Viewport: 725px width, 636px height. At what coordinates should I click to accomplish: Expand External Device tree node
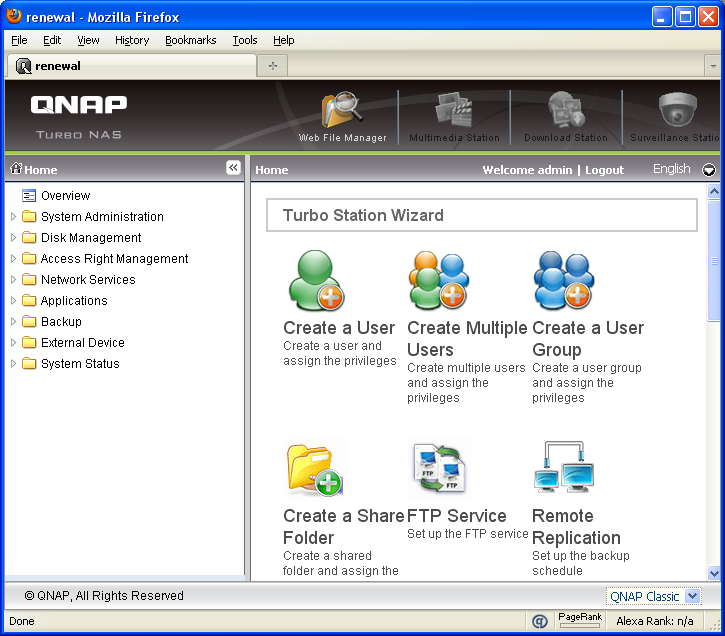click(13, 342)
